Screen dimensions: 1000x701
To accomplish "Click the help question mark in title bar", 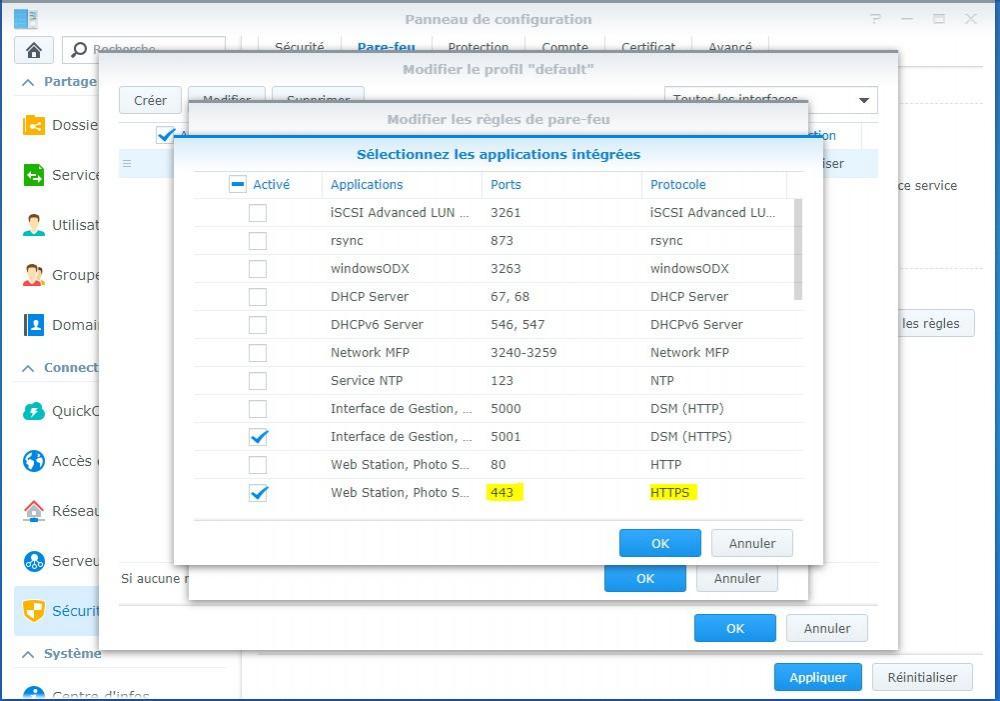I will pyautogui.click(x=876, y=19).
